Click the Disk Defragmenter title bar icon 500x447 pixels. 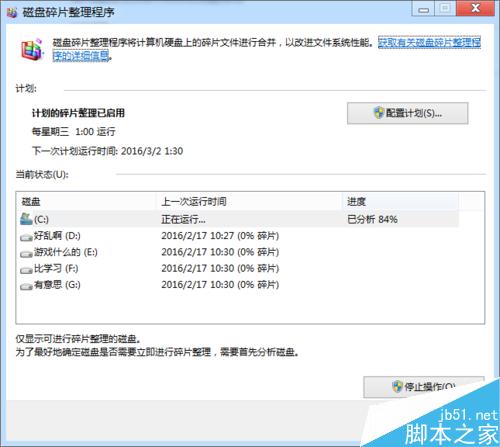click(12, 13)
